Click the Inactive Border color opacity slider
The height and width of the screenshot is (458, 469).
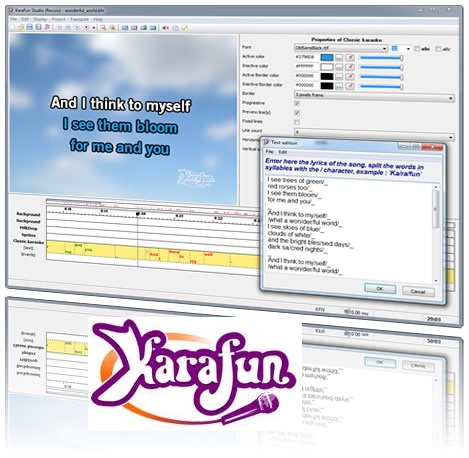tap(382, 87)
